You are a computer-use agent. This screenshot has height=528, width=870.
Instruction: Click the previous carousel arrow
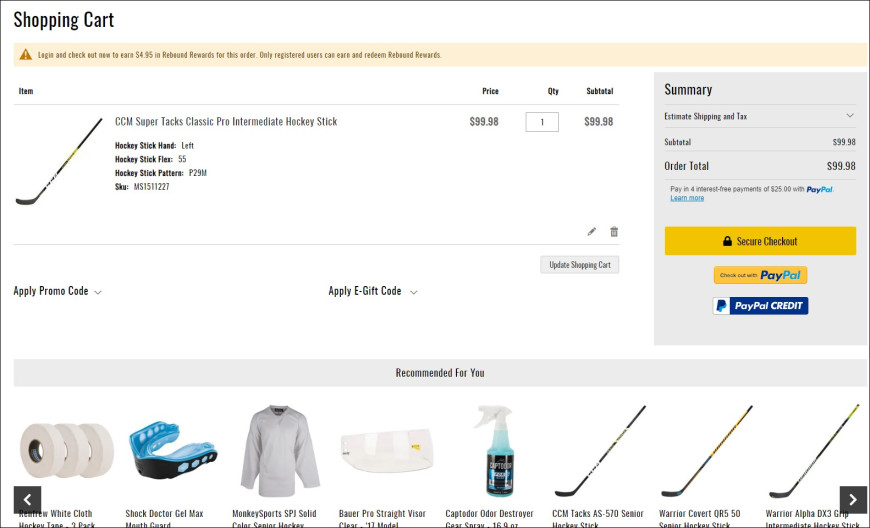[27, 499]
